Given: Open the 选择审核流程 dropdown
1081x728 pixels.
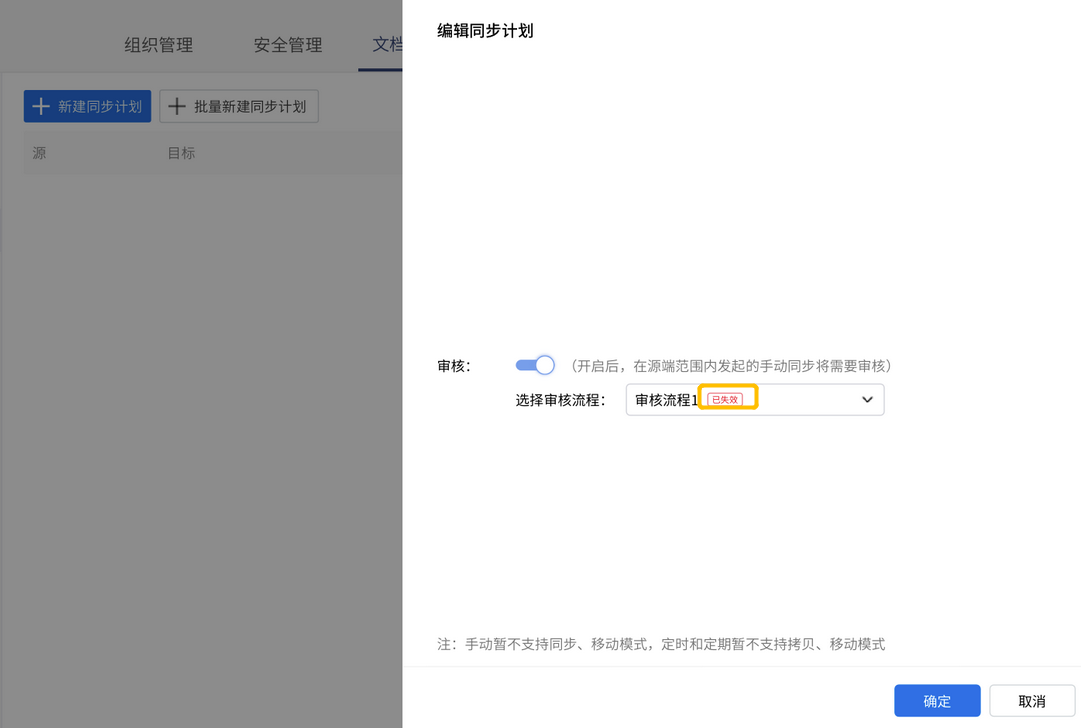Looking at the screenshot, I should [755, 400].
